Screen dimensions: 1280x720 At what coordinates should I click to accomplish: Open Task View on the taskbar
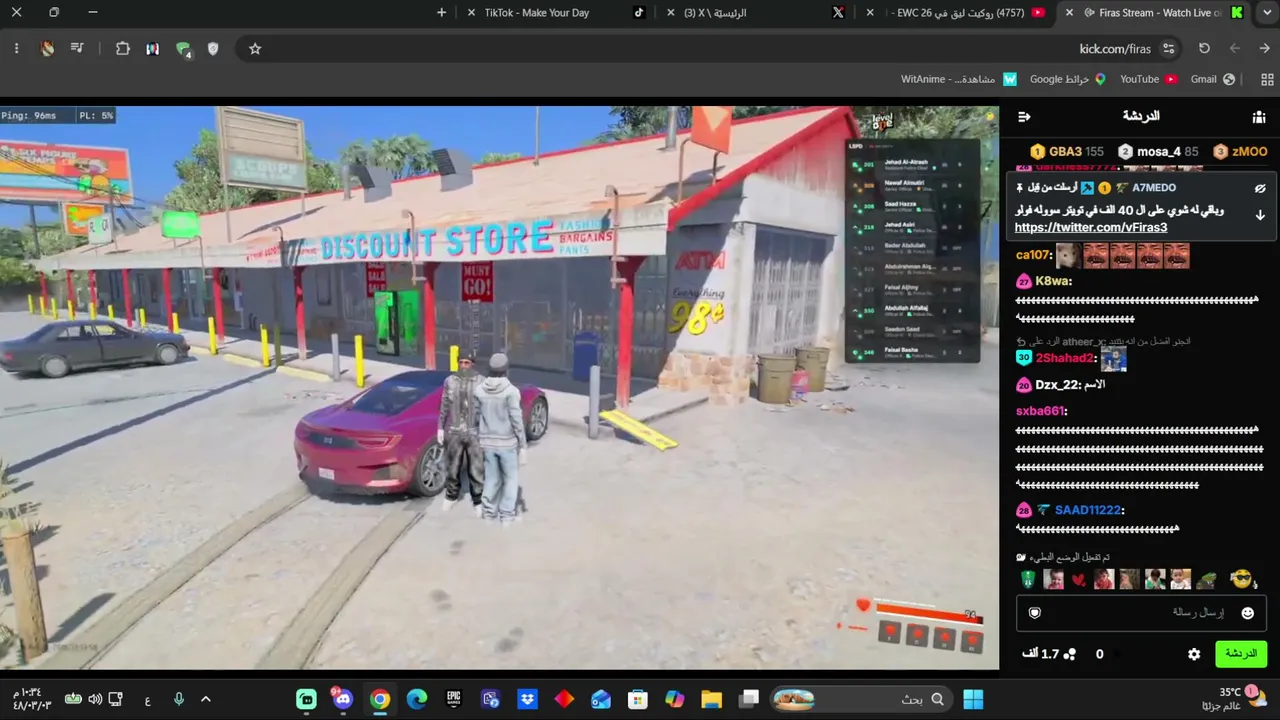[x=749, y=699]
